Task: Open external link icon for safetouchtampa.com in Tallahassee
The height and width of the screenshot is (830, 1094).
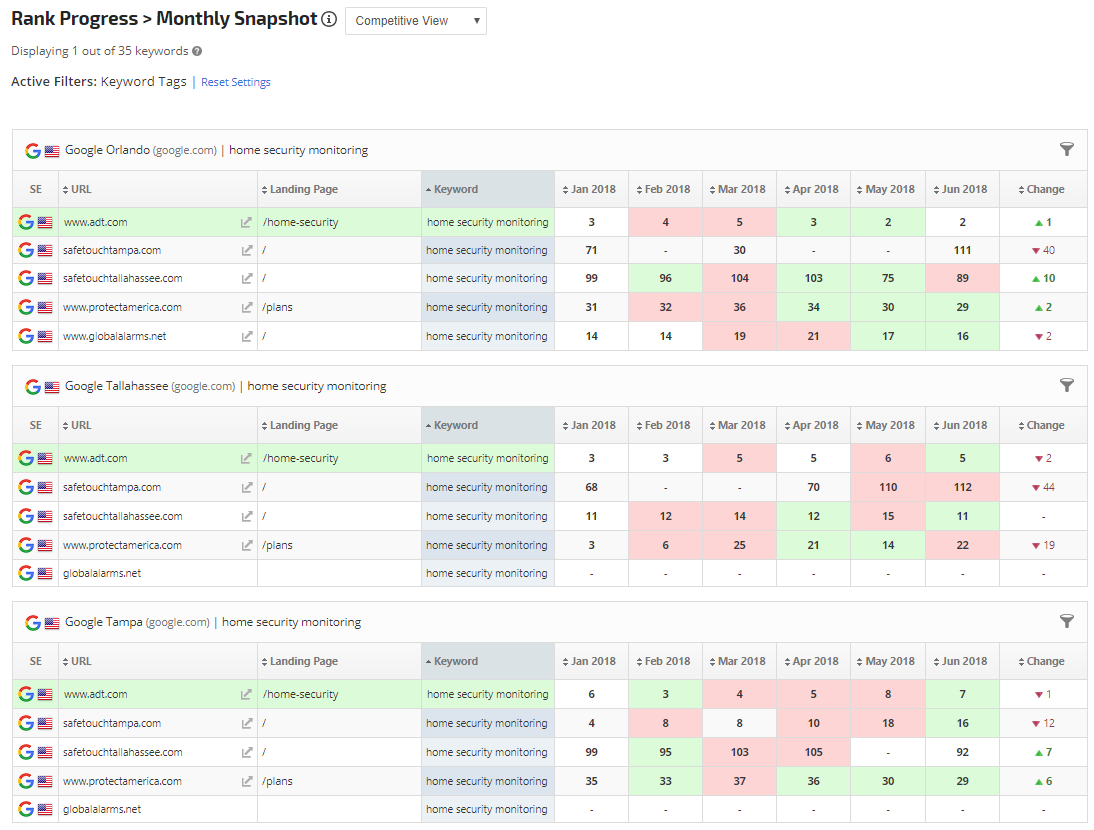Action: 247,488
